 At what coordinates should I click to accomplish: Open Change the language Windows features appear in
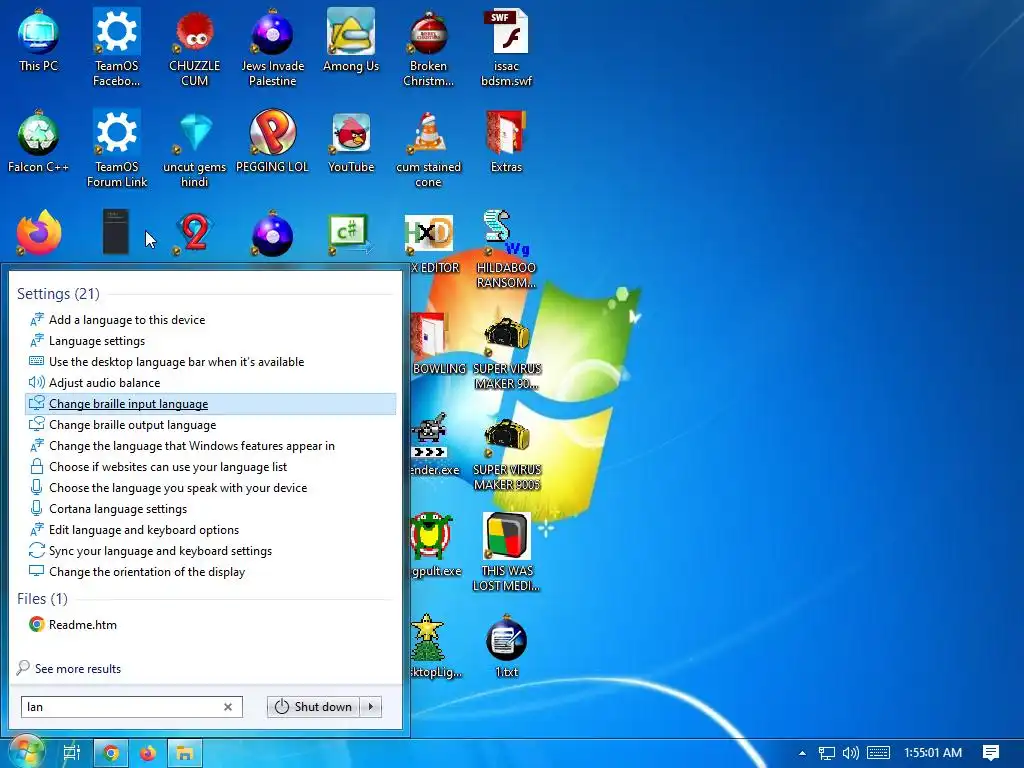coord(210,445)
